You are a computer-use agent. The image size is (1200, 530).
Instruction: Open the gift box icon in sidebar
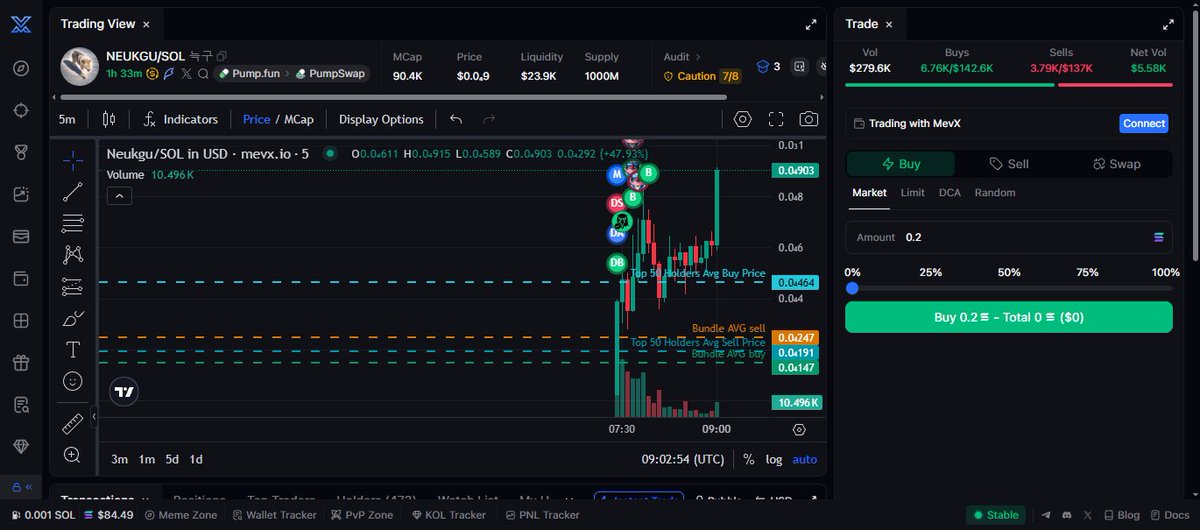pos(21,362)
